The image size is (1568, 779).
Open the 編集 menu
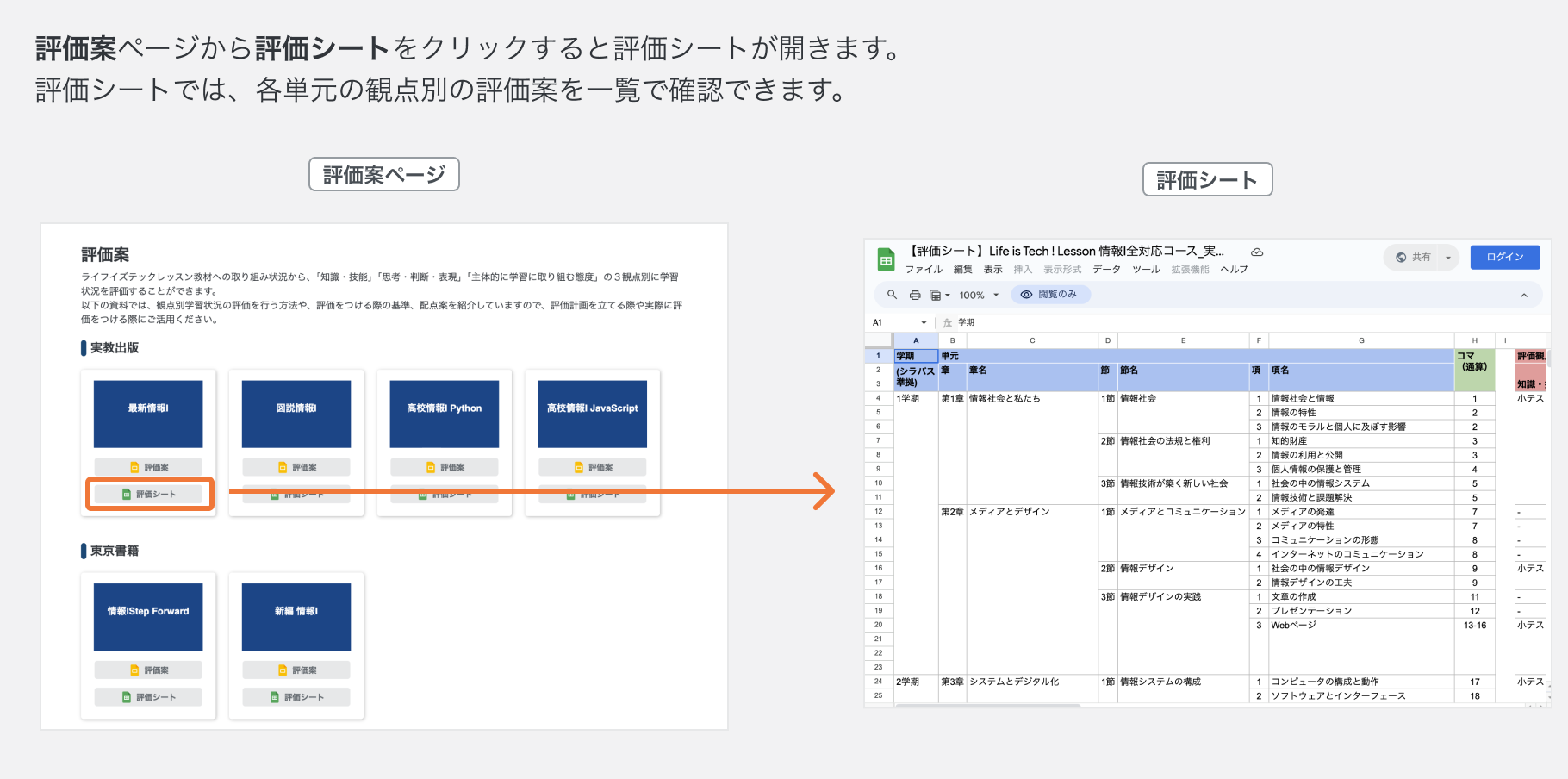pyautogui.click(x=963, y=270)
